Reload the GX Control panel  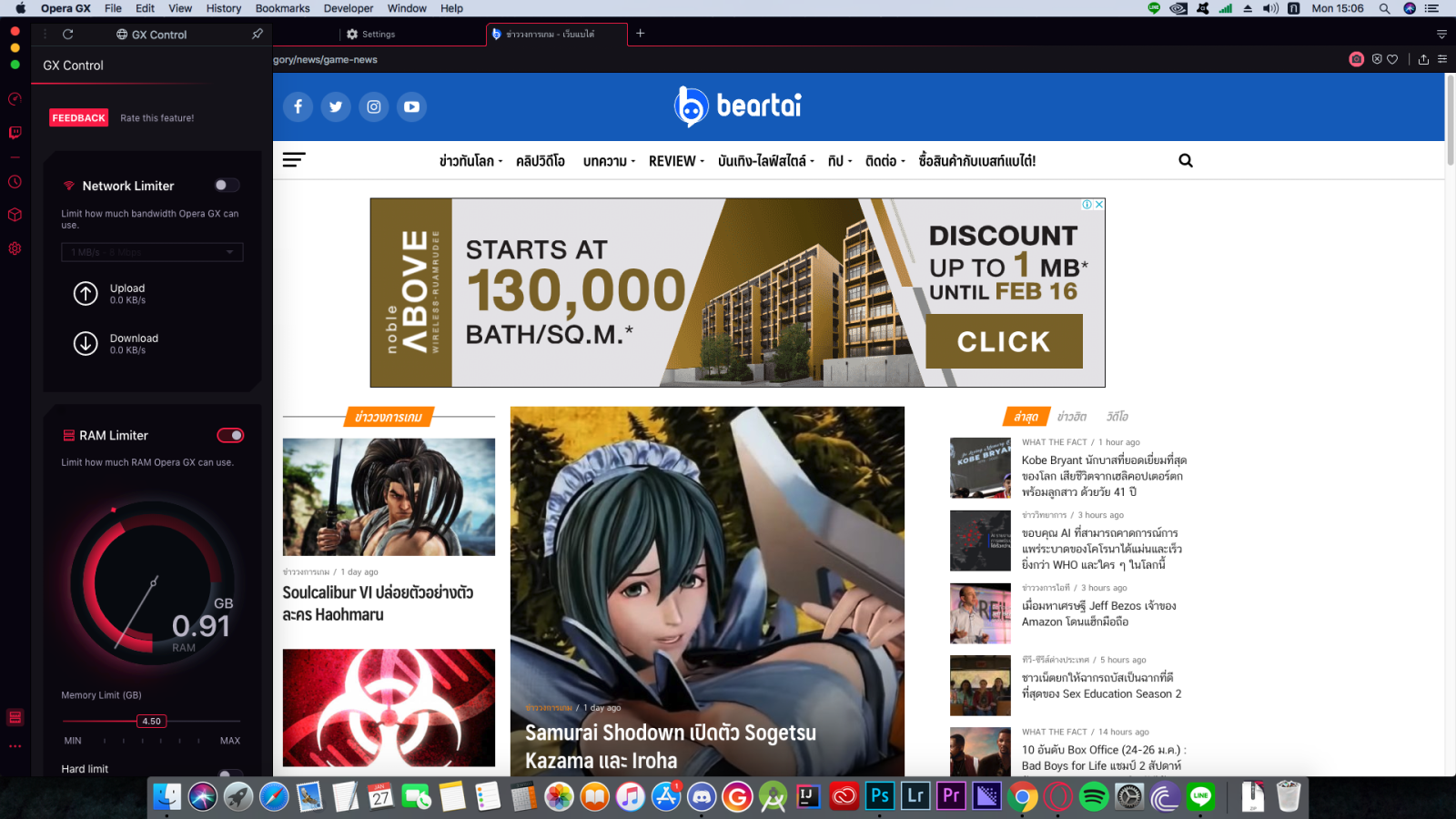coord(67,34)
